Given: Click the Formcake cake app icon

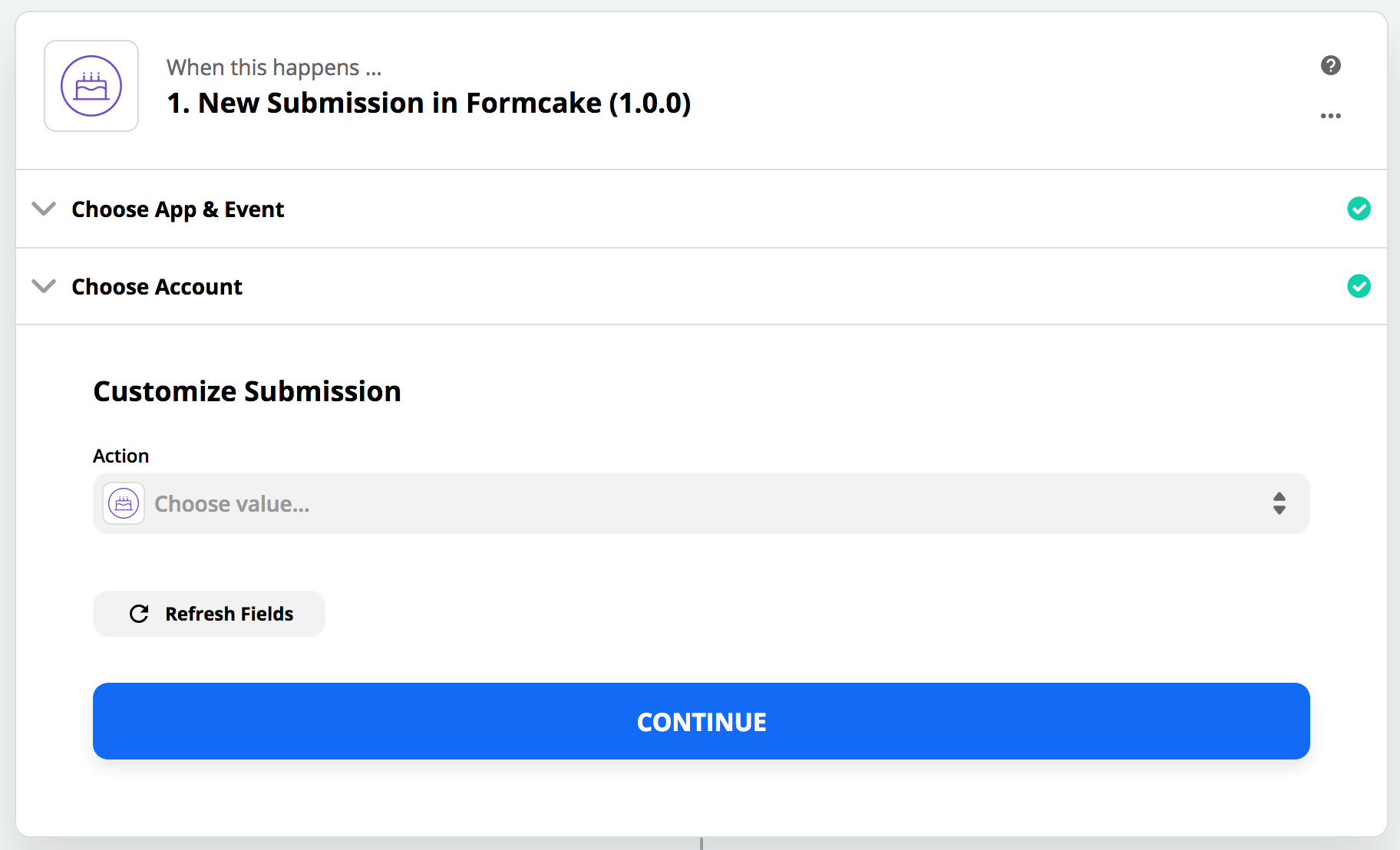Looking at the screenshot, I should pyautogui.click(x=91, y=86).
